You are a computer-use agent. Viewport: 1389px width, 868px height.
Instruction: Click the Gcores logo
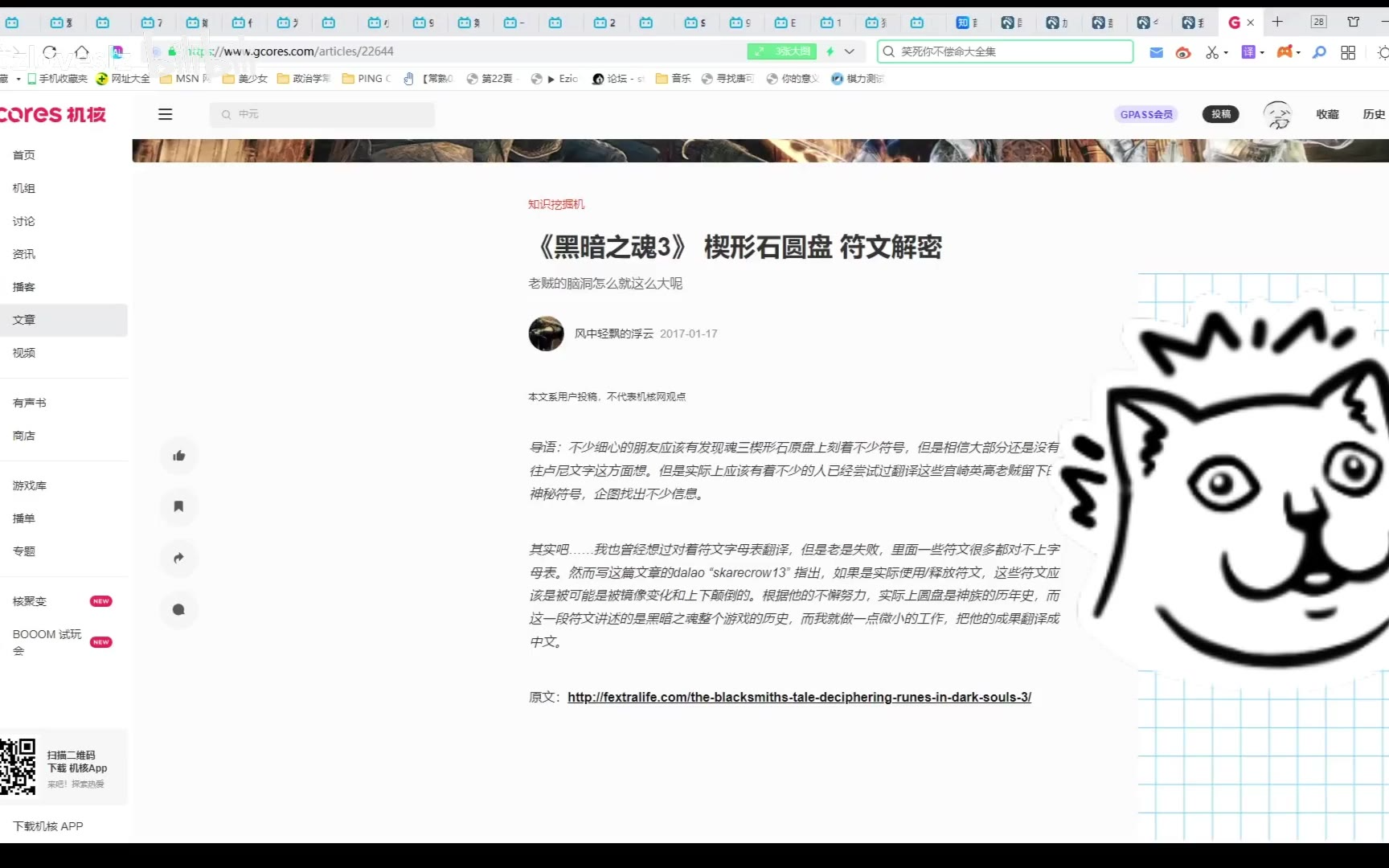pos(53,114)
